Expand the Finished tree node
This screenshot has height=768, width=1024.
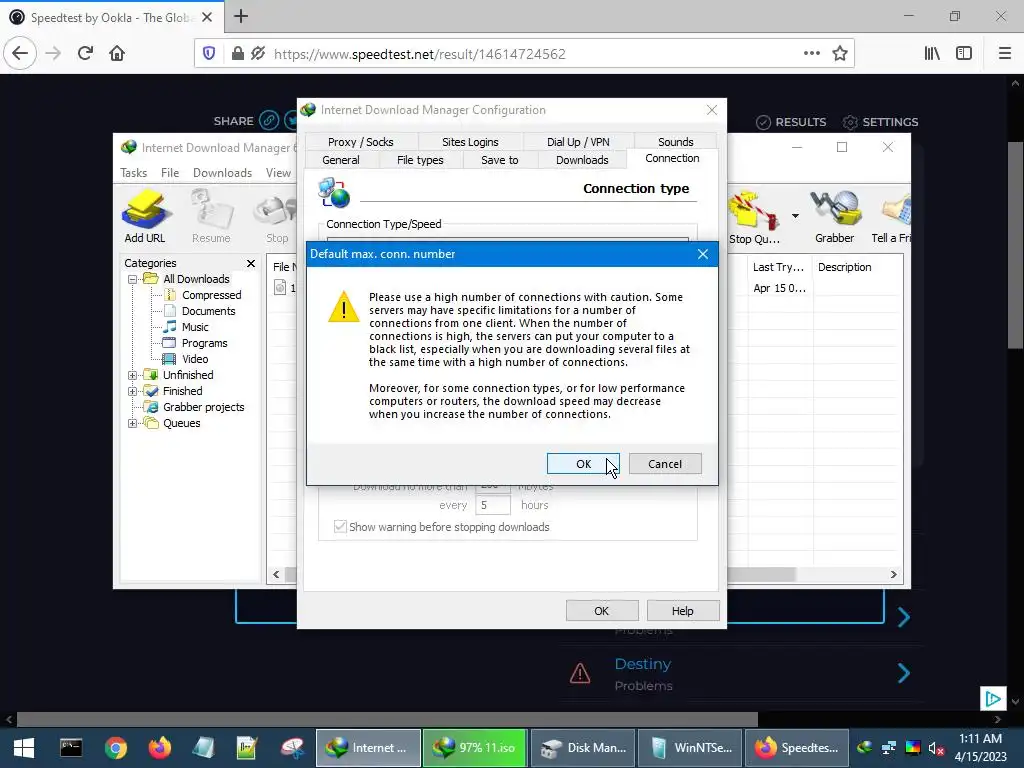(133, 391)
